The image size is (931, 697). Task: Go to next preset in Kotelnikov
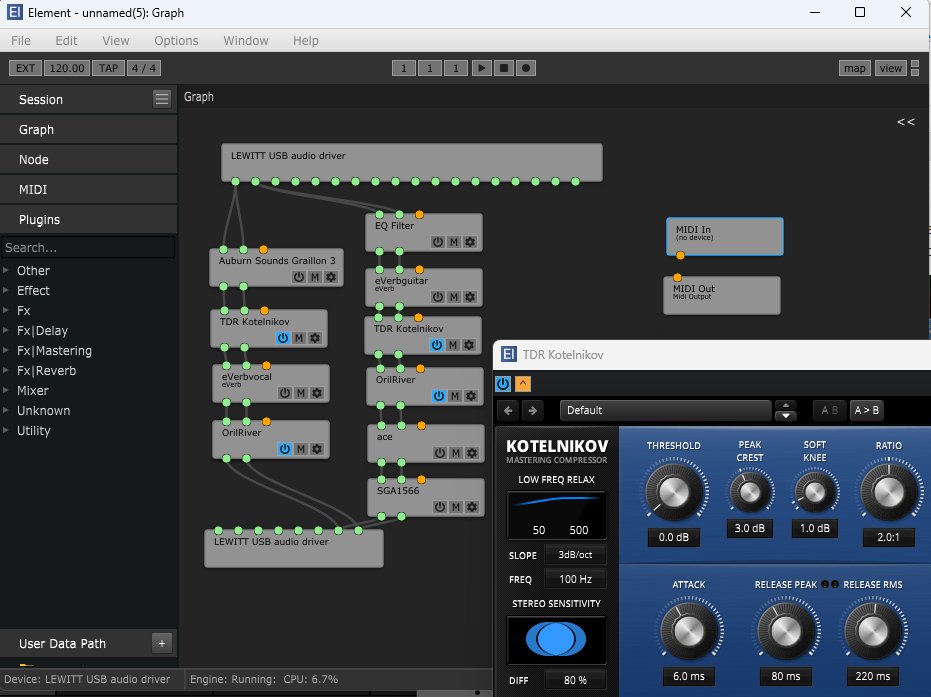(533, 410)
